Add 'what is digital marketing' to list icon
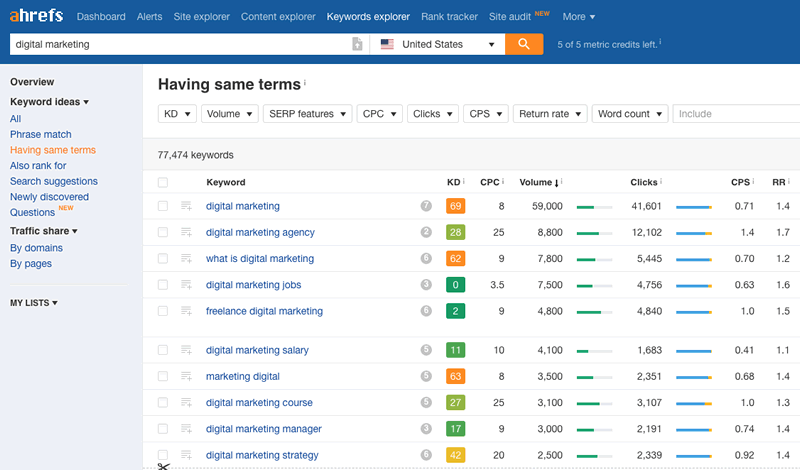The image size is (800, 470). 186,258
